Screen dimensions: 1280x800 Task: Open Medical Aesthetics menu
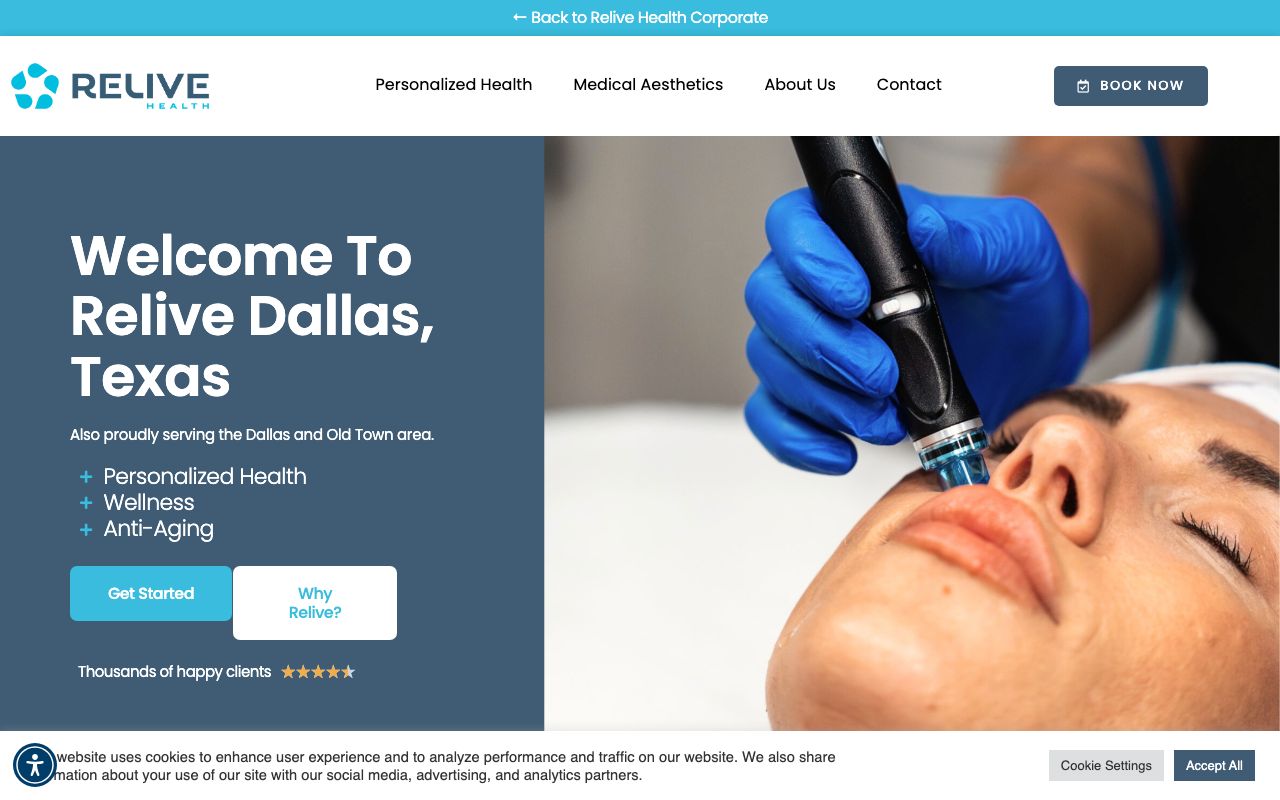tap(648, 85)
